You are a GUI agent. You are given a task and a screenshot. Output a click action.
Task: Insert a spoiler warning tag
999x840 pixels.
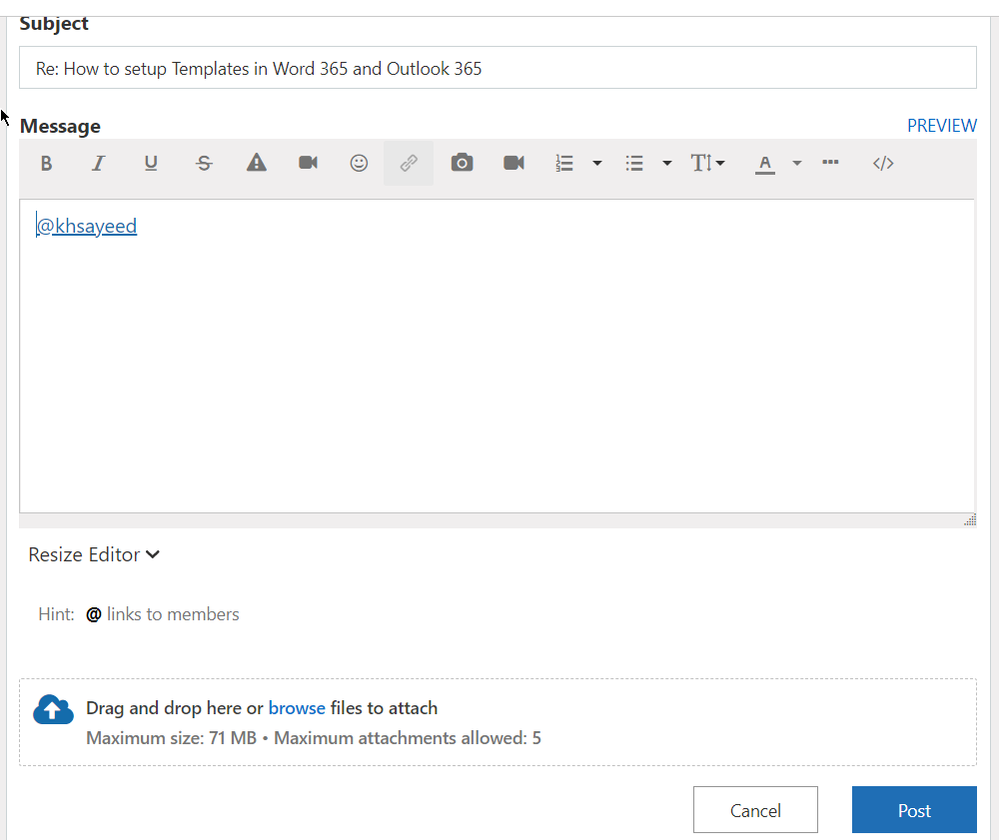pyautogui.click(x=257, y=163)
